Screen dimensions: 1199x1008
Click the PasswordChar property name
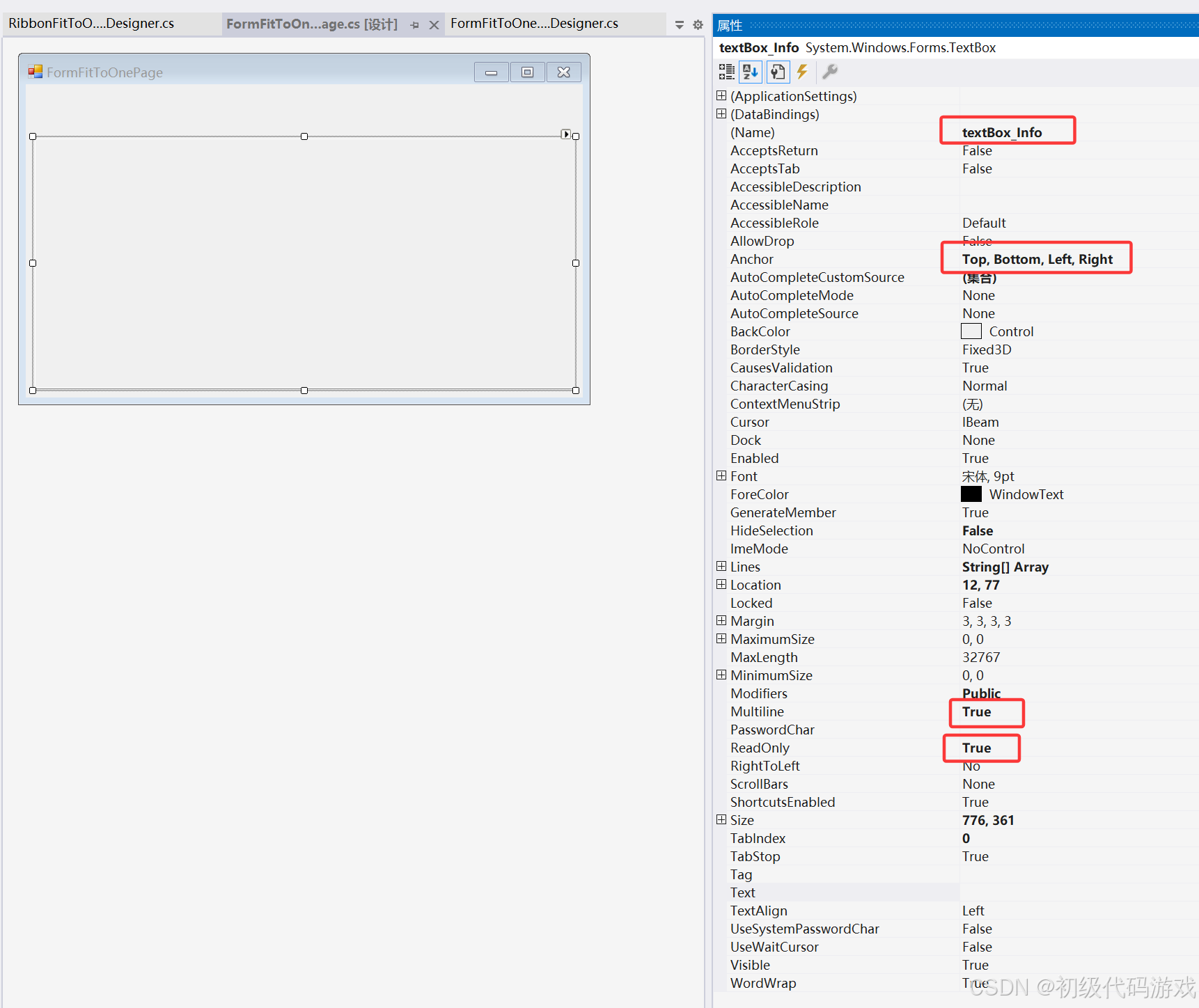click(772, 730)
